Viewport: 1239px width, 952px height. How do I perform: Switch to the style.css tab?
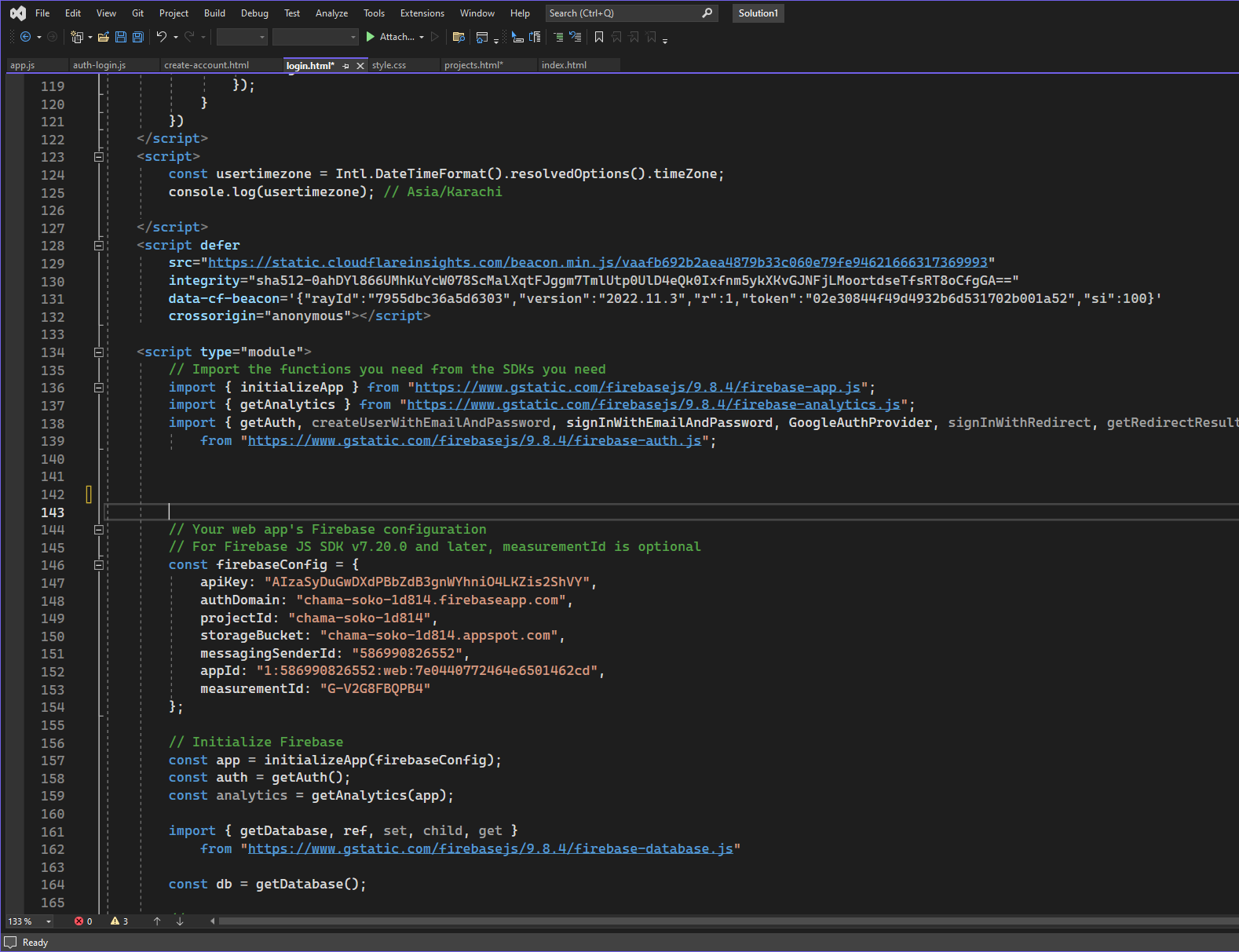[389, 65]
